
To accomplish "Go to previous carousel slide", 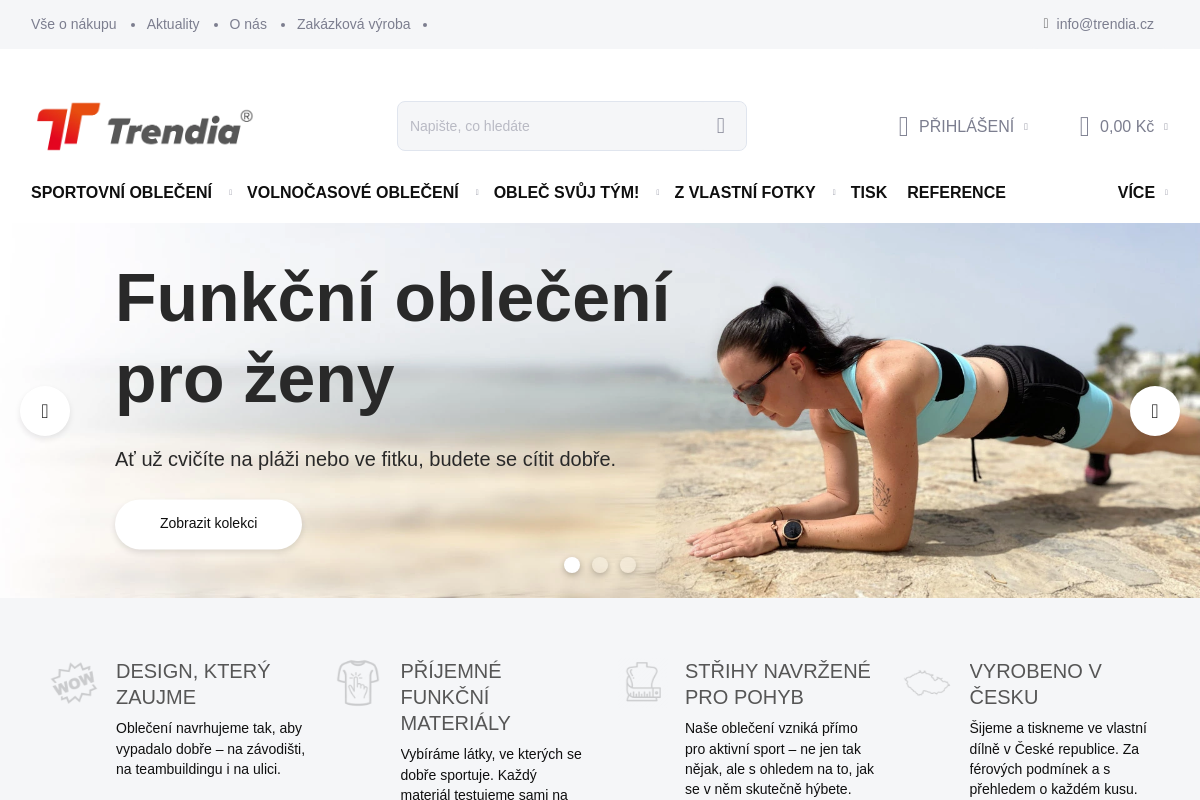I will tap(45, 411).
